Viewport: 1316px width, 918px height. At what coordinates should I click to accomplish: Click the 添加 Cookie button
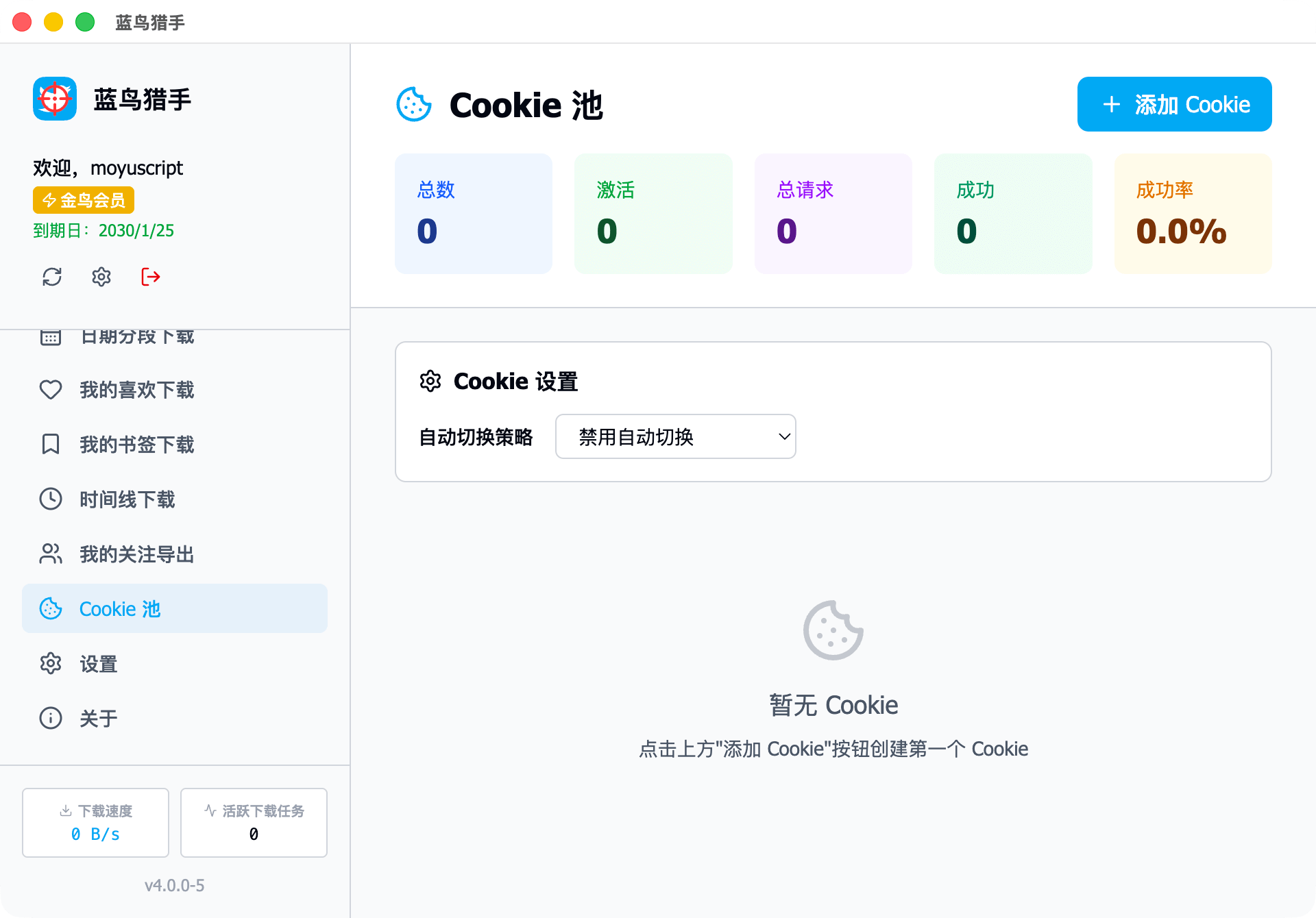point(1174,104)
